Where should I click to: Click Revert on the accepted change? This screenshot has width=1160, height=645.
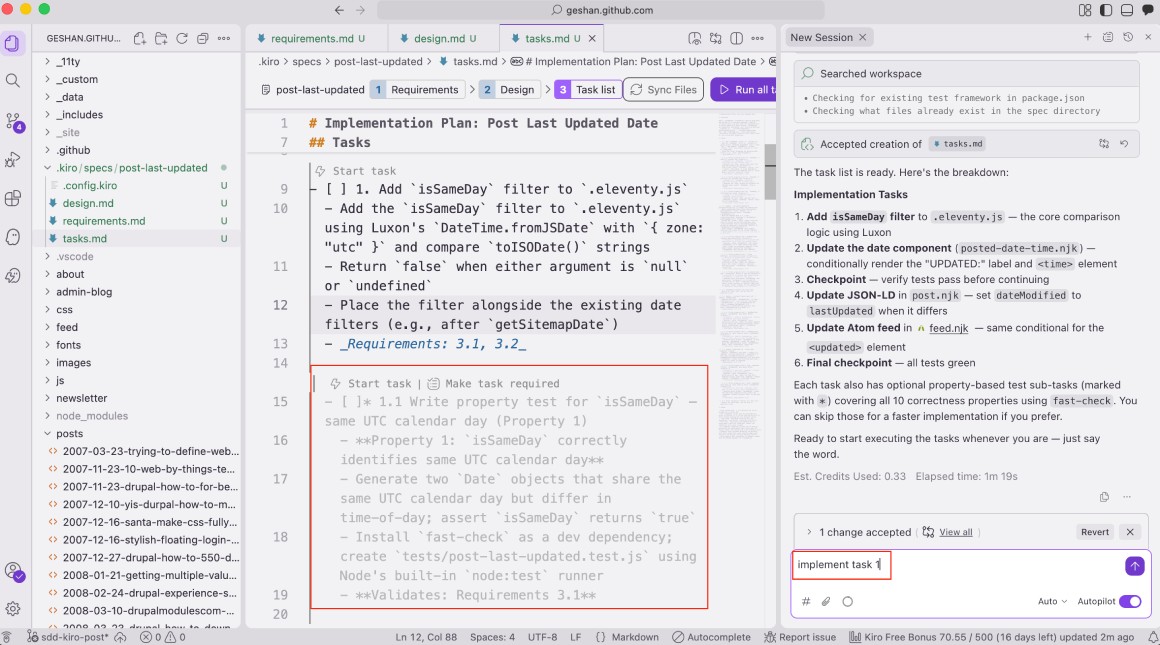1094,532
